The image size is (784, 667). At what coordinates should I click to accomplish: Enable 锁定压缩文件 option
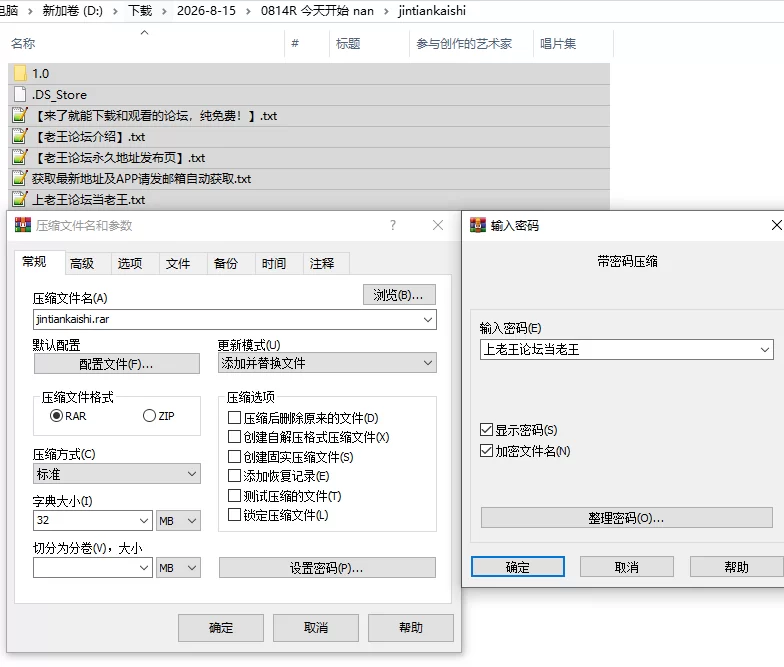click(234, 514)
